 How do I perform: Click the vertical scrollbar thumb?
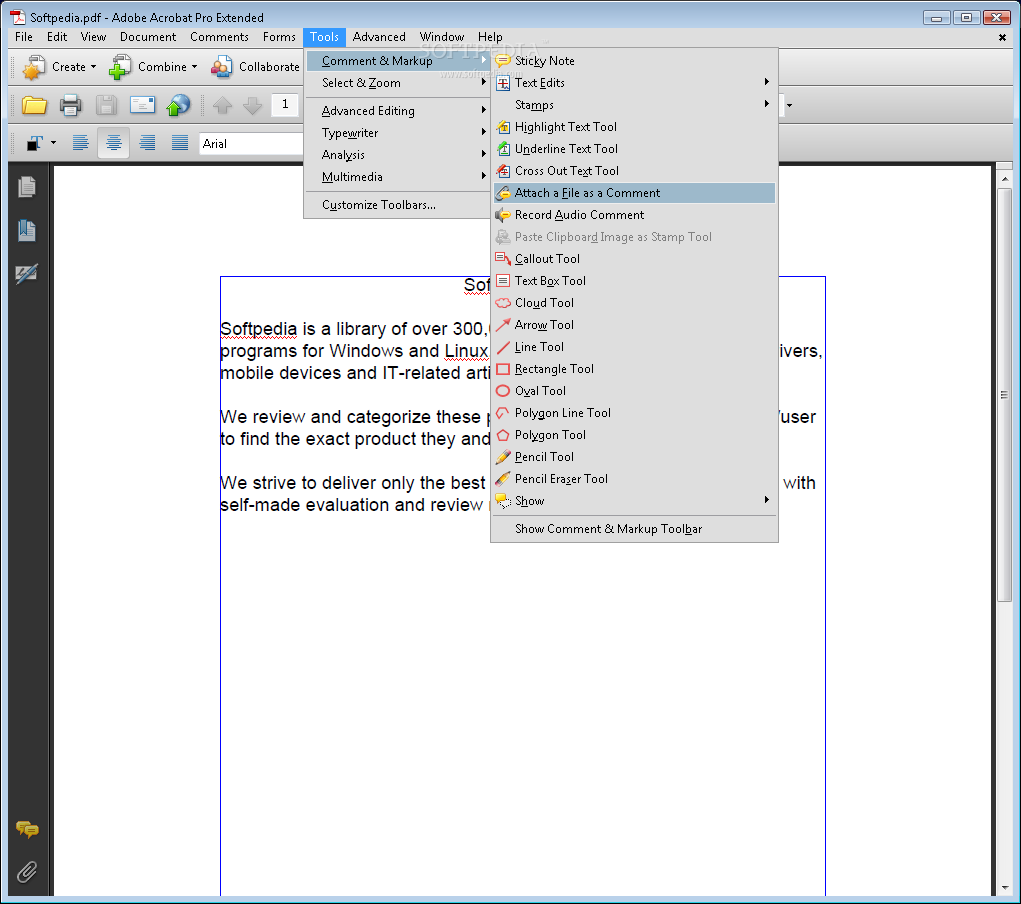[1005, 395]
